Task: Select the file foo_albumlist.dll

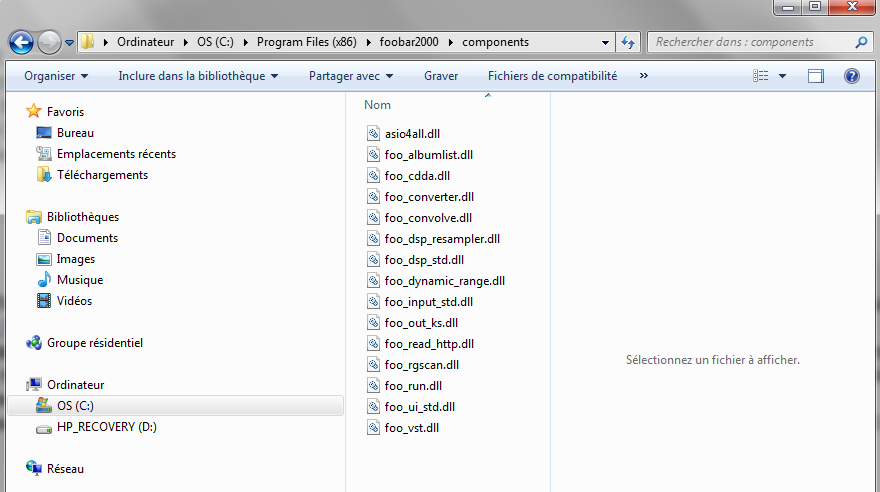Action: click(x=429, y=155)
